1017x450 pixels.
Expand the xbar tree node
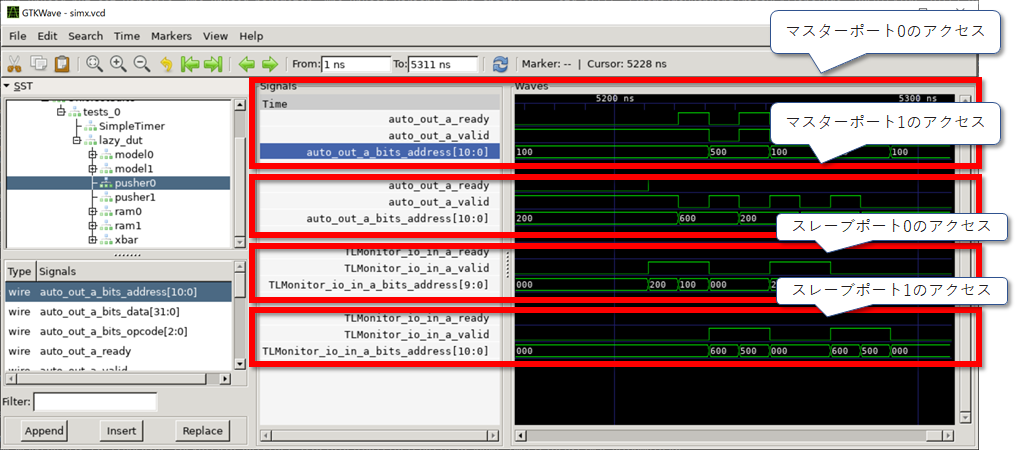pyautogui.click(x=92, y=240)
